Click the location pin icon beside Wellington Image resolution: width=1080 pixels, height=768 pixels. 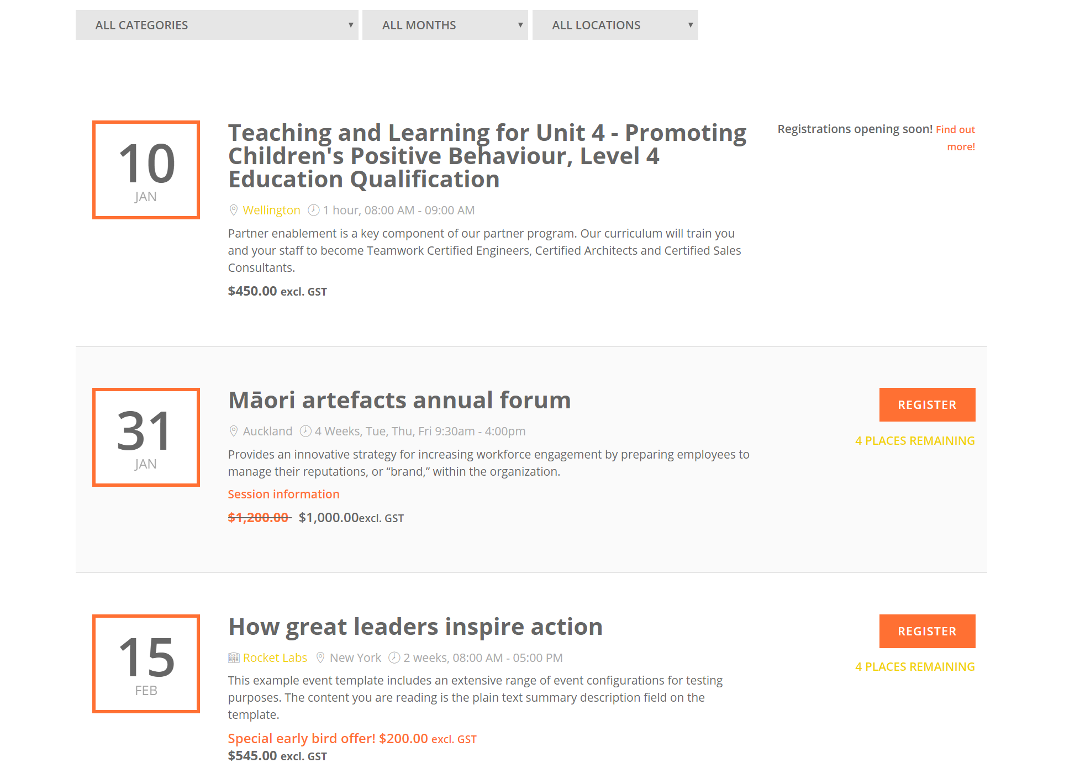(233, 210)
